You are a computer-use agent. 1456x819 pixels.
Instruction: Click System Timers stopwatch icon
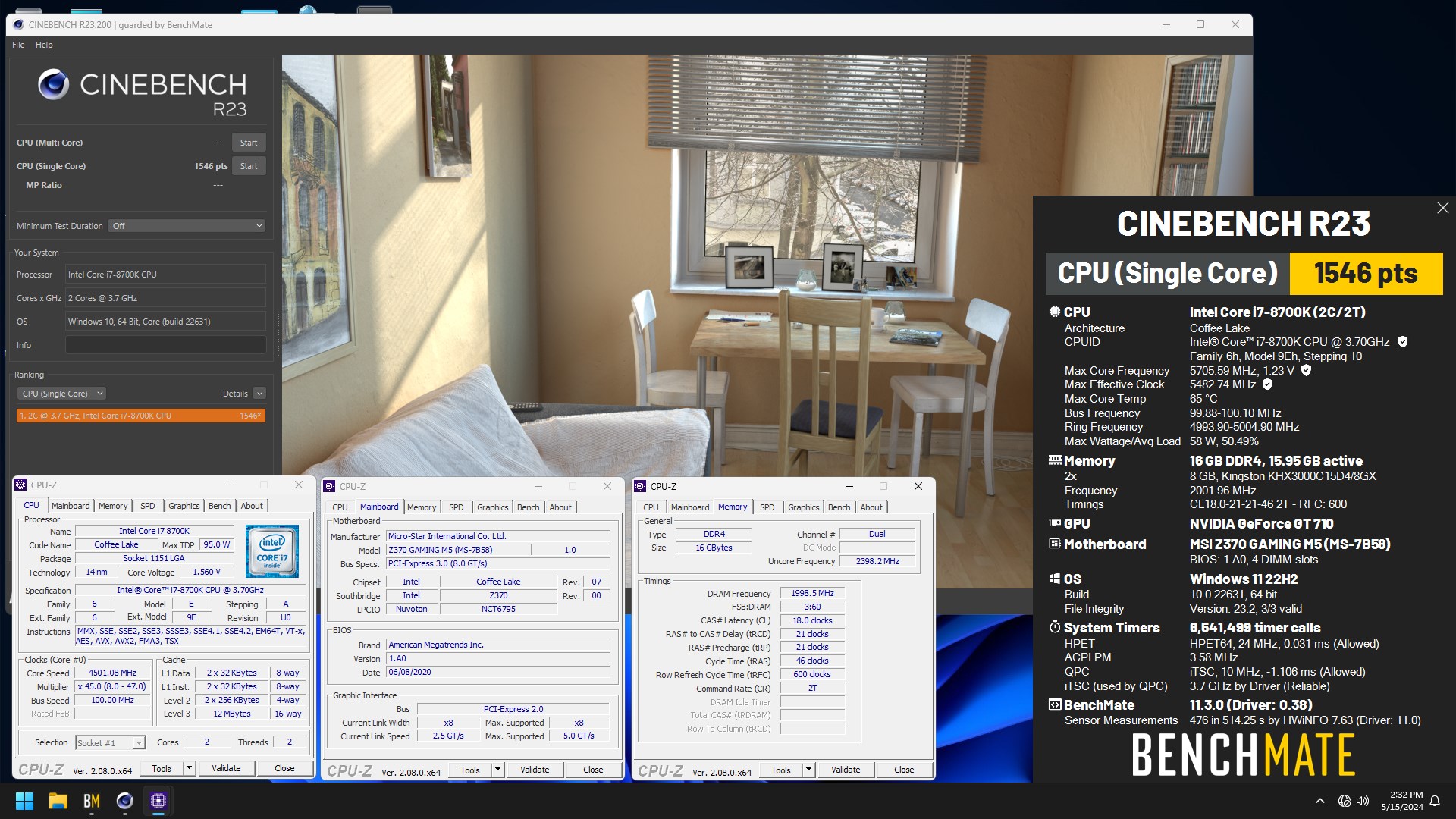pos(1054,626)
